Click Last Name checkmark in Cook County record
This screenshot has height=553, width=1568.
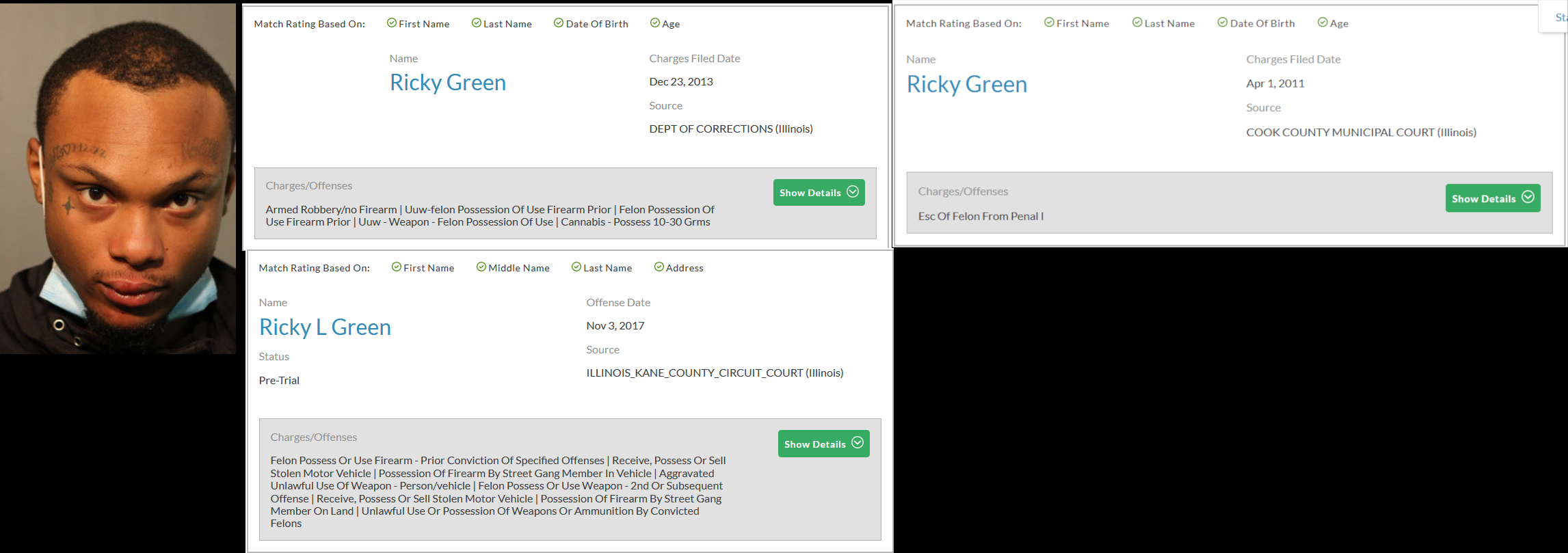[1137, 23]
